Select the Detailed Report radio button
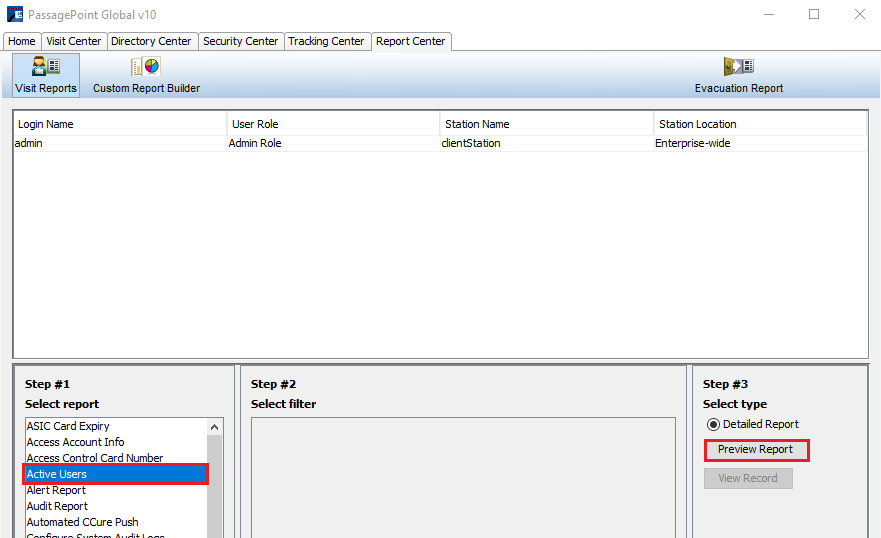This screenshot has width=881, height=538. pyautogui.click(x=713, y=425)
